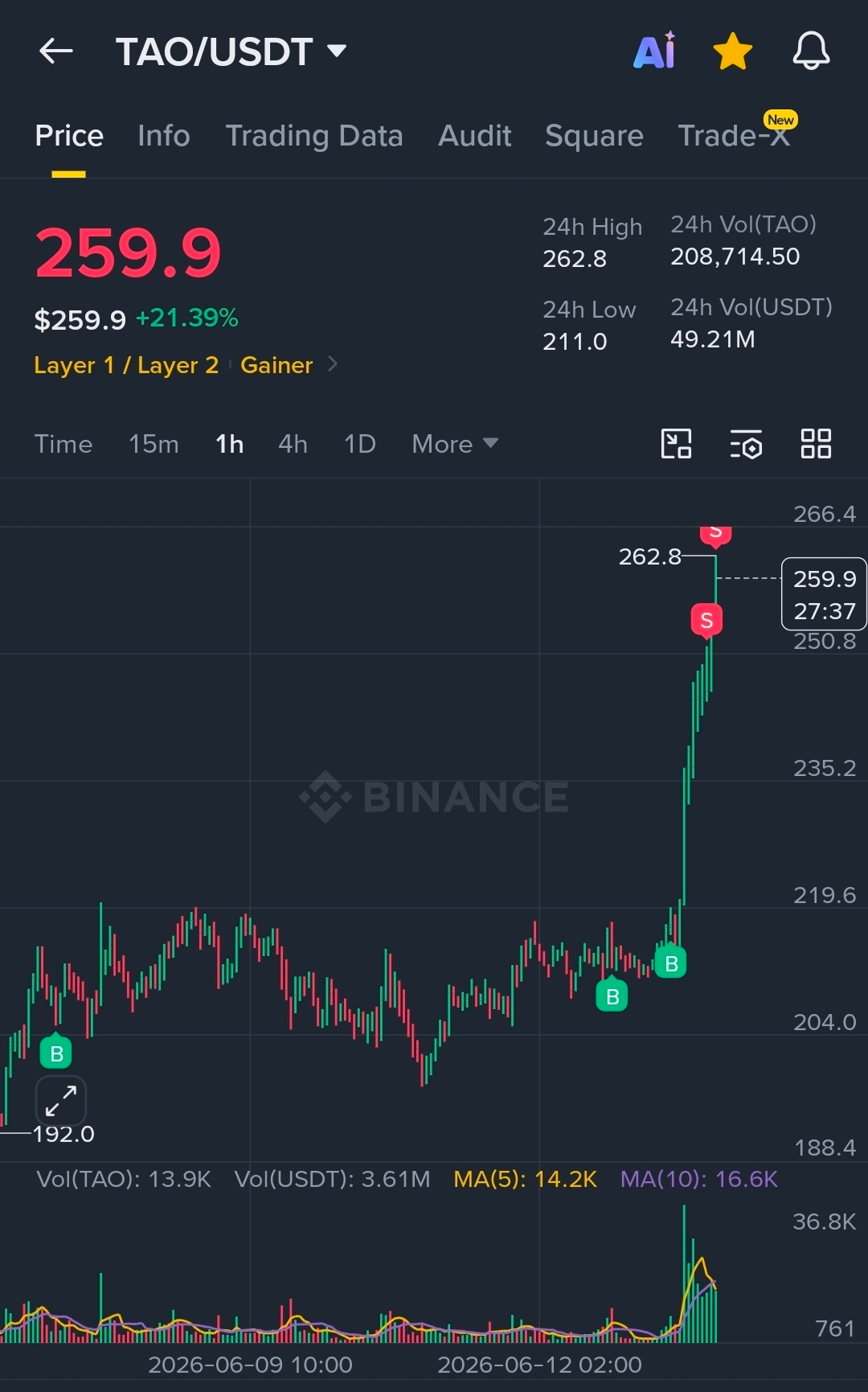
Task: Select the 1h interval
Action: point(229,444)
